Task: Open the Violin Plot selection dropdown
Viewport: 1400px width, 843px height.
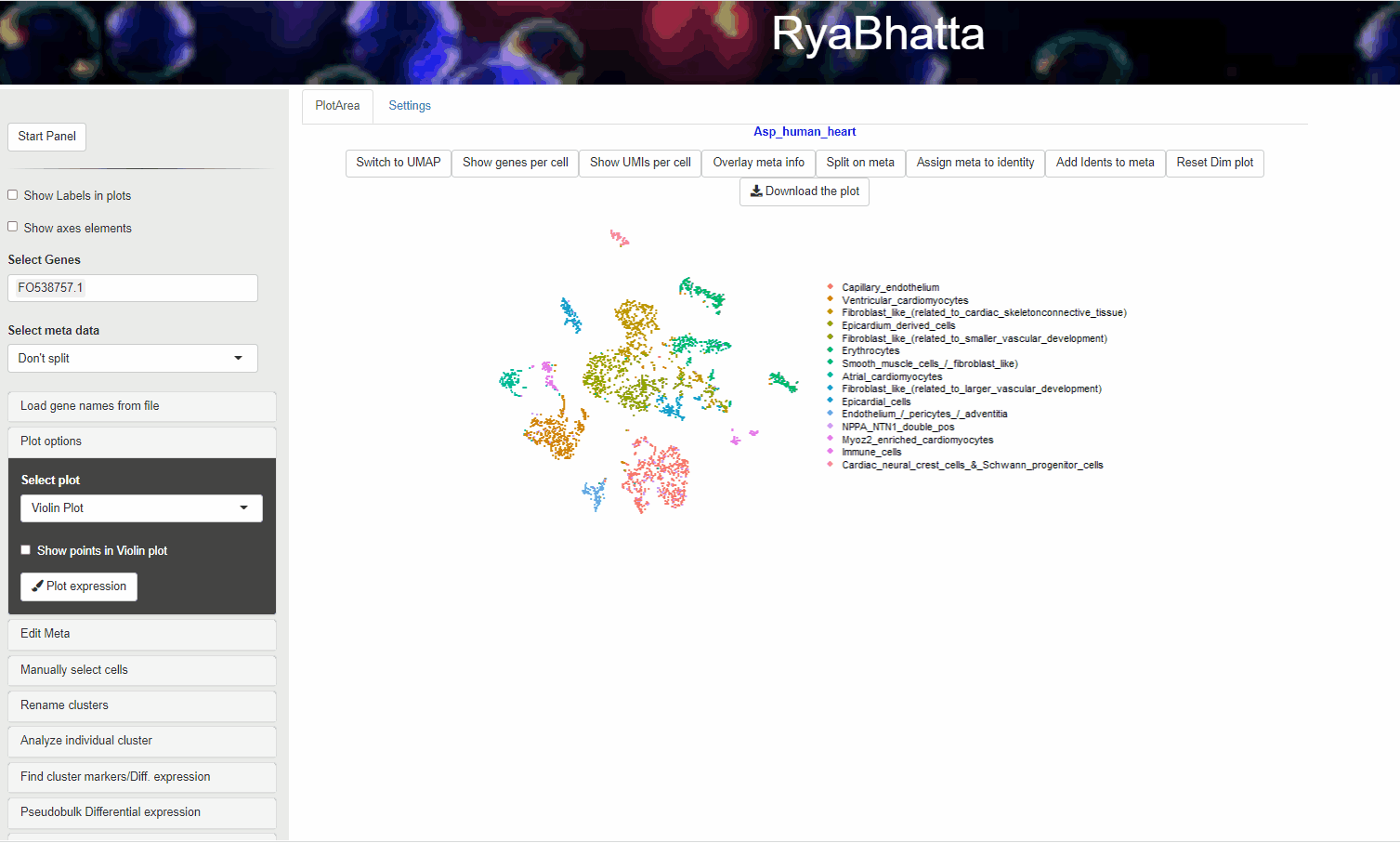Action: pyautogui.click(x=141, y=508)
